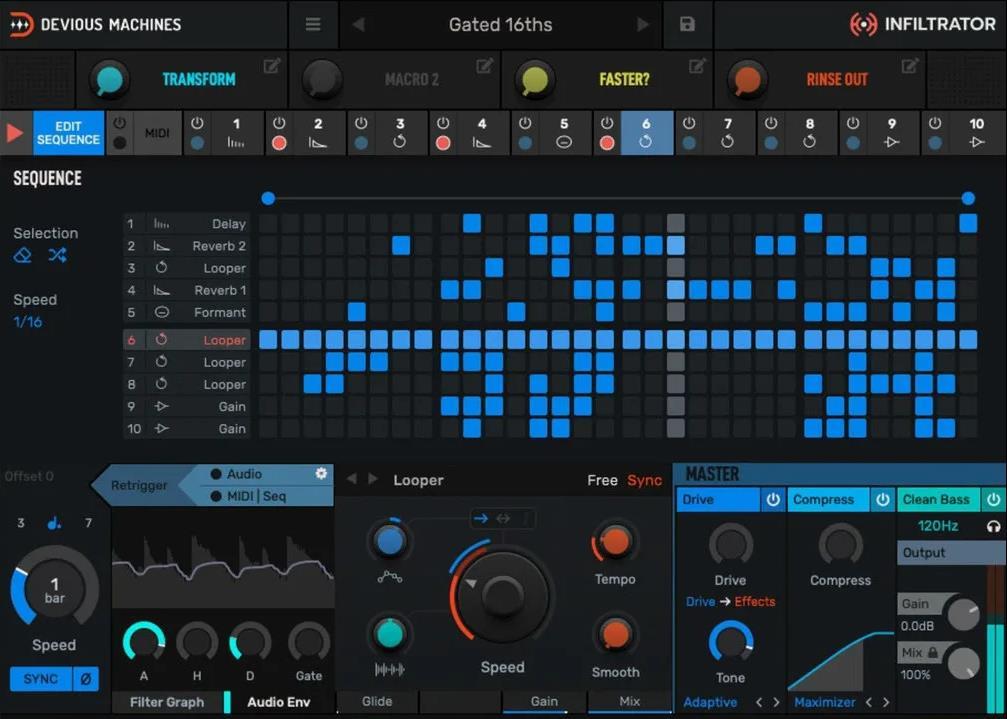Click the play sequence triangle button
The width and height of the screenshot is (1007, 719).
(15, 133)
